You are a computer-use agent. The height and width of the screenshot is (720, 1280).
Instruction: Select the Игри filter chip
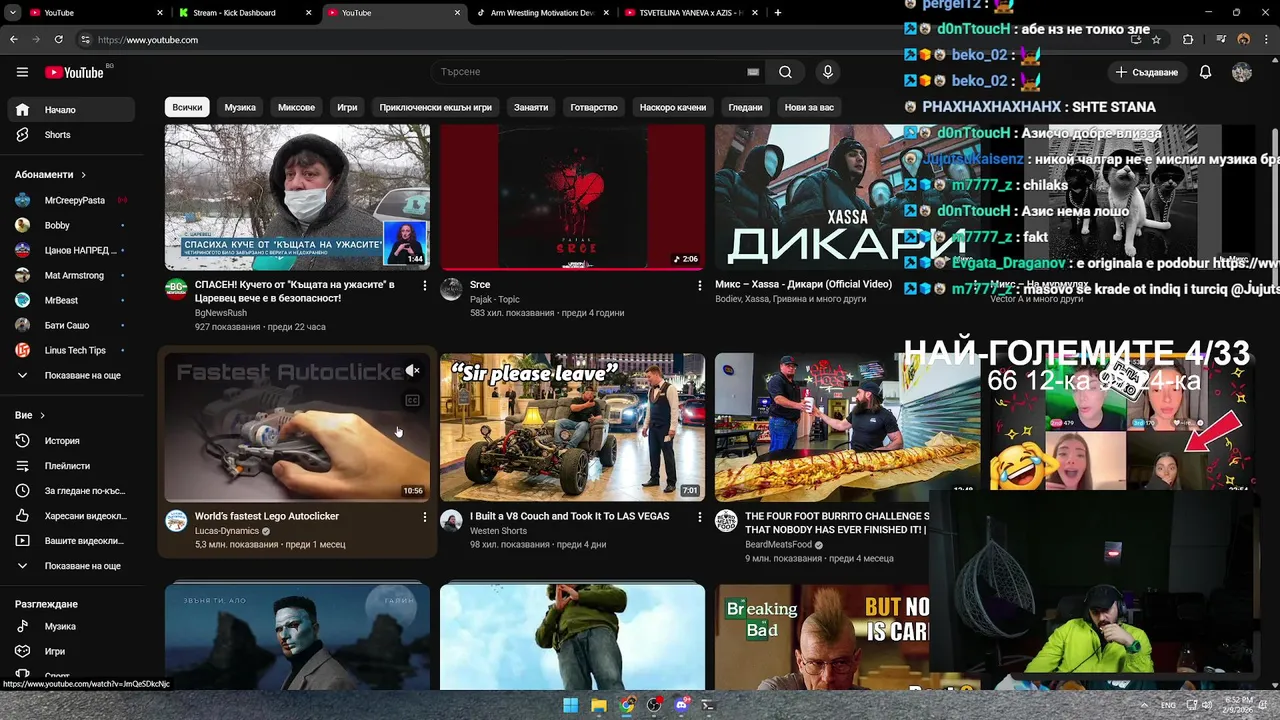[347, 107]
